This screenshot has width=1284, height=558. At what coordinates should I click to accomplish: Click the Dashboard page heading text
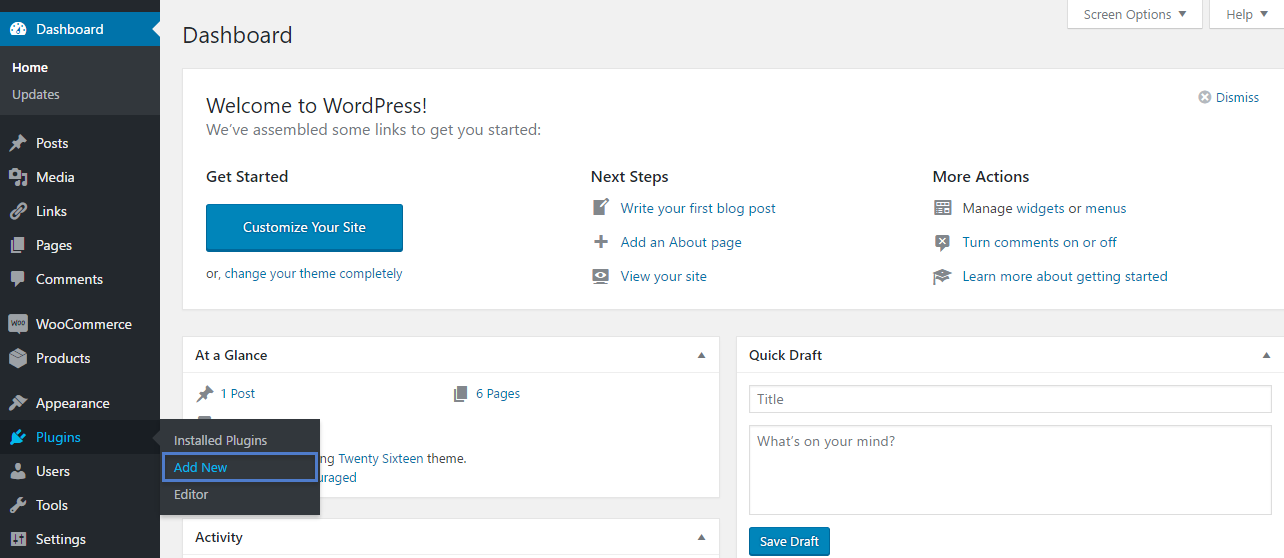[238, 35]
